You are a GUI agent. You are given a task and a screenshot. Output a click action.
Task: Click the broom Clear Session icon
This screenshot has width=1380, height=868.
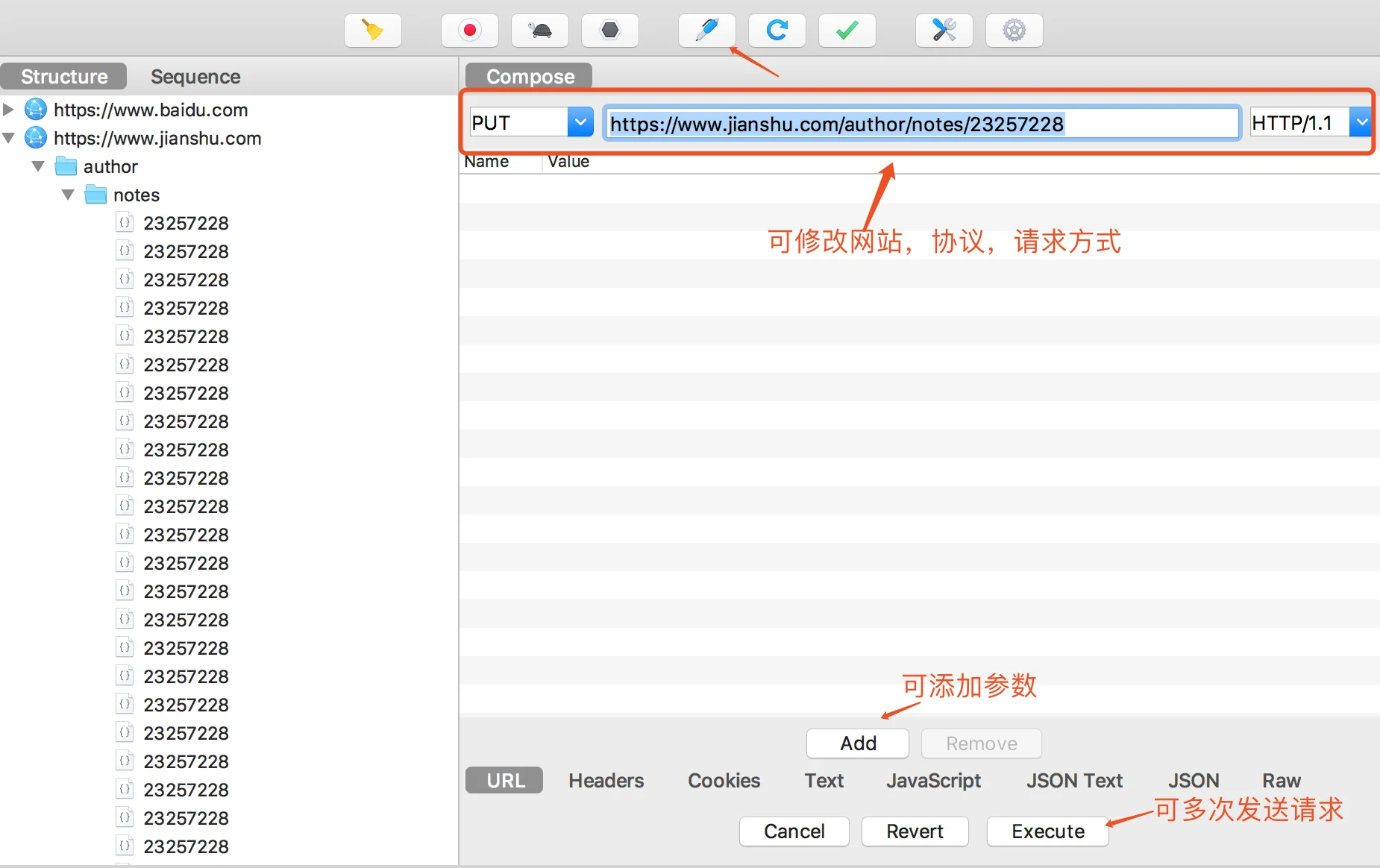tap(373, 31)
